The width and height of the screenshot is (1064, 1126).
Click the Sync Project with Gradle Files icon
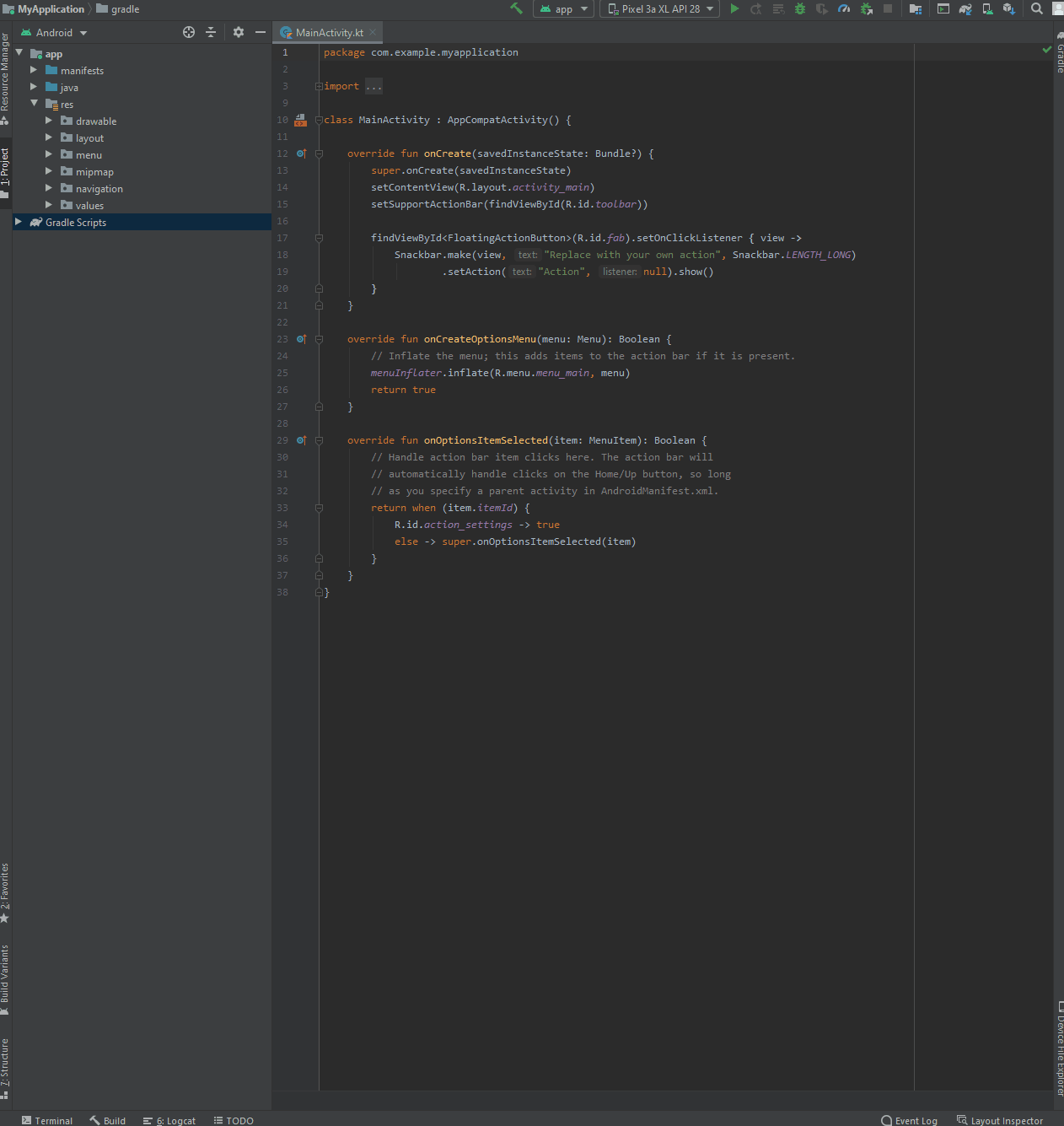(x=965, y=8)
